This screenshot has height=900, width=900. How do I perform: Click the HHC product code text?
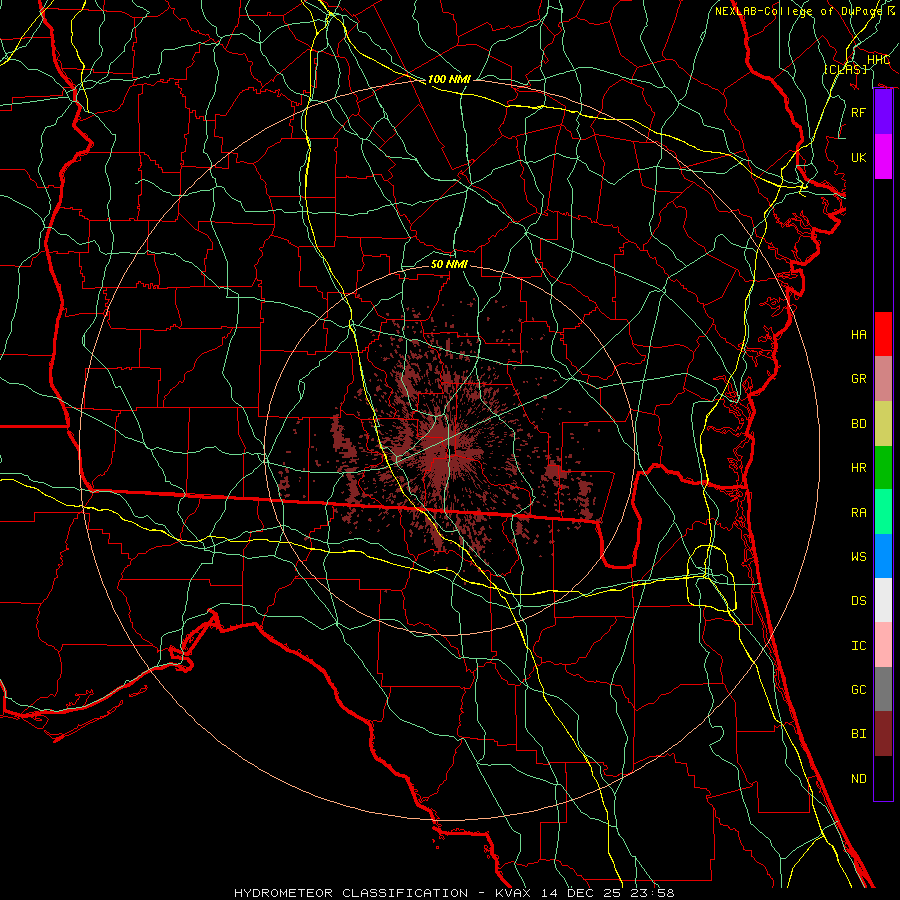click(x=879, y=60)
